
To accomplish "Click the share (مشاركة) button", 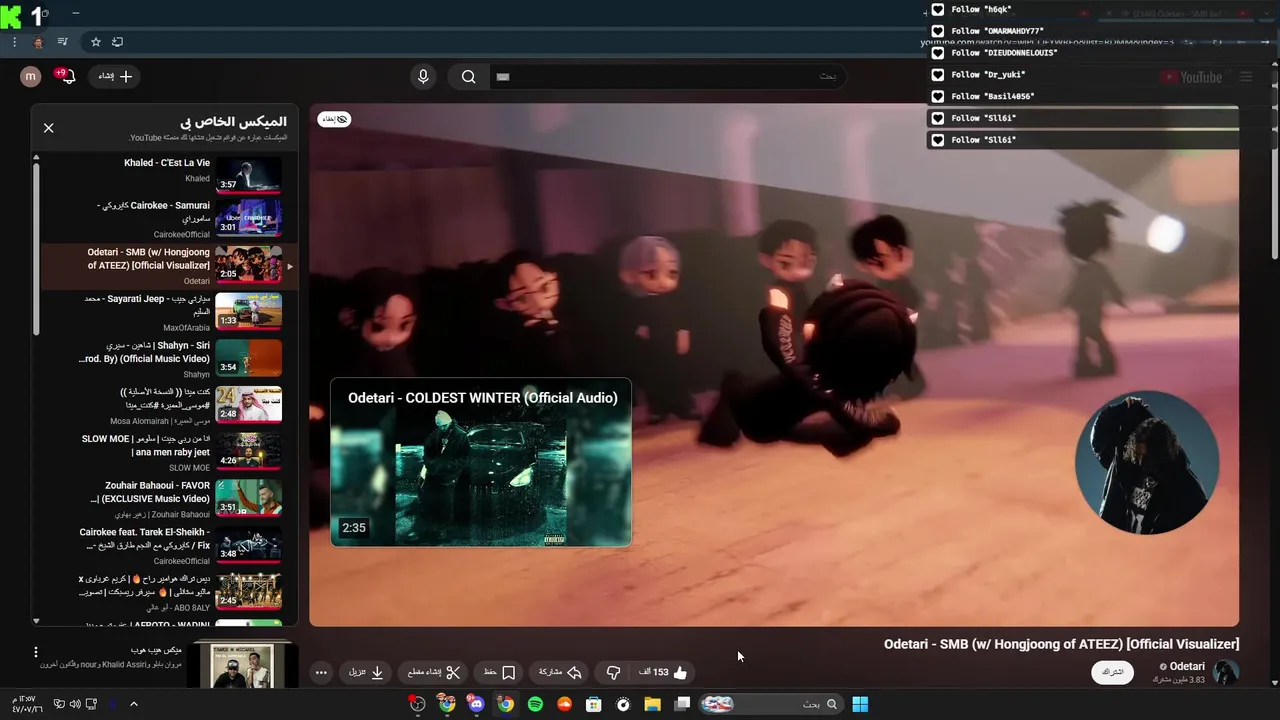I will 560,672.
